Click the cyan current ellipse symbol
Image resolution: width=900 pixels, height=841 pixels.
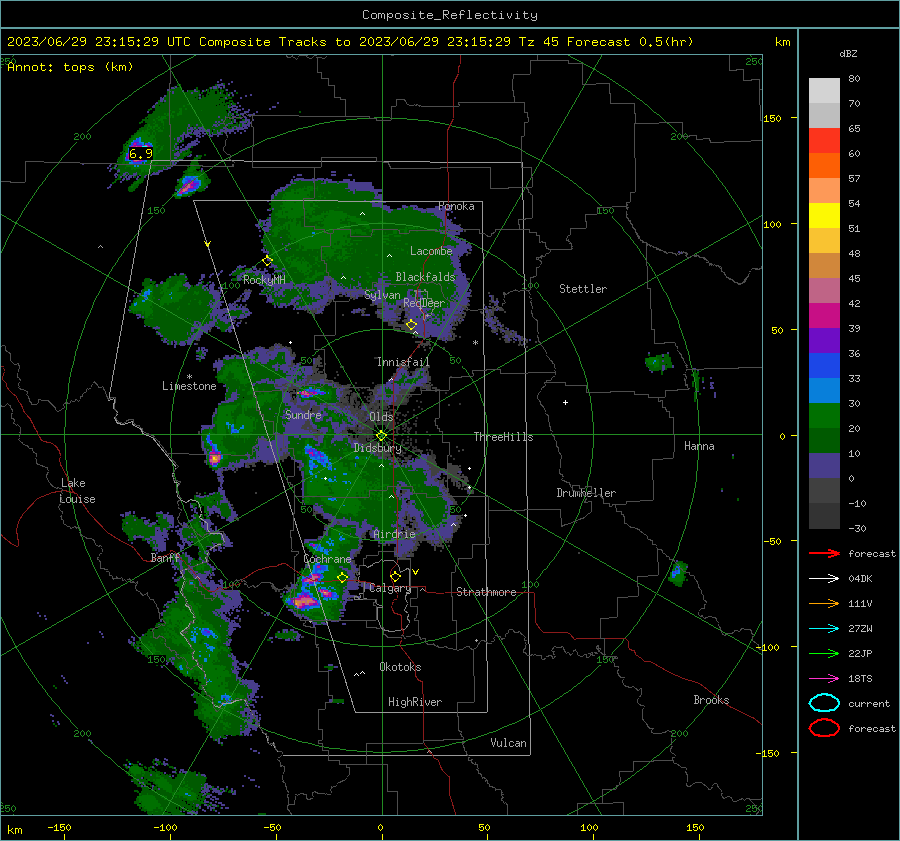824,703
